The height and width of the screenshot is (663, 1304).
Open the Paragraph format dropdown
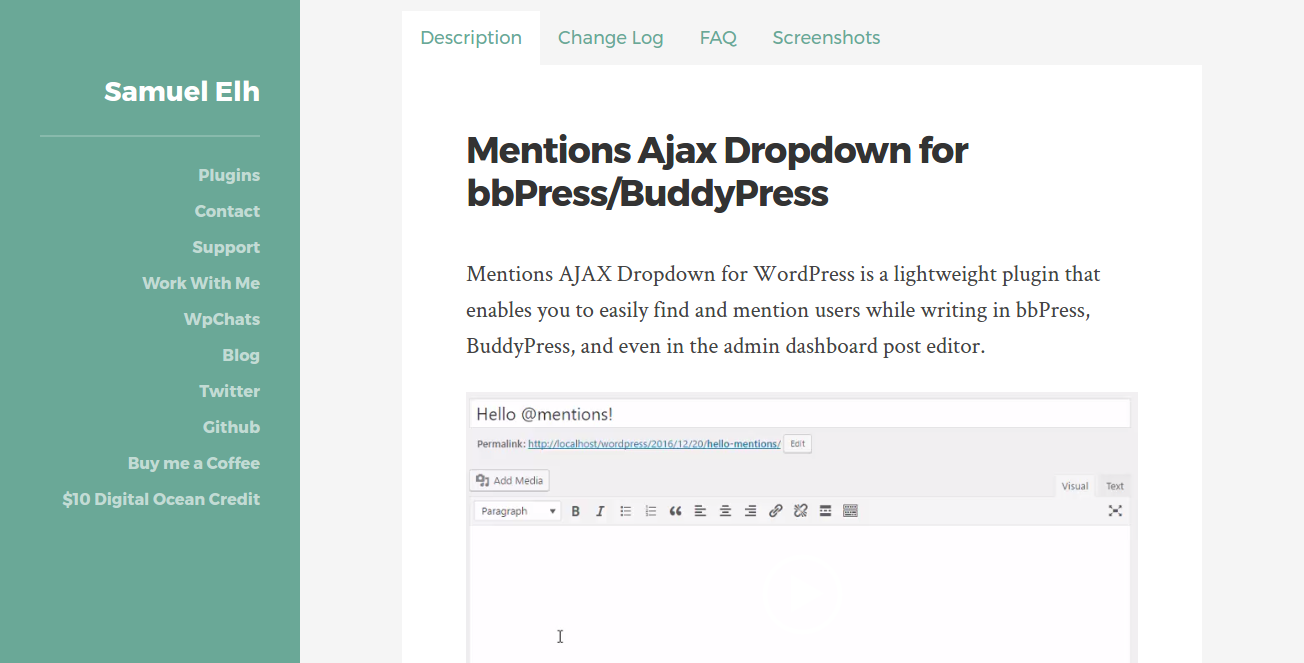(518, 511)
